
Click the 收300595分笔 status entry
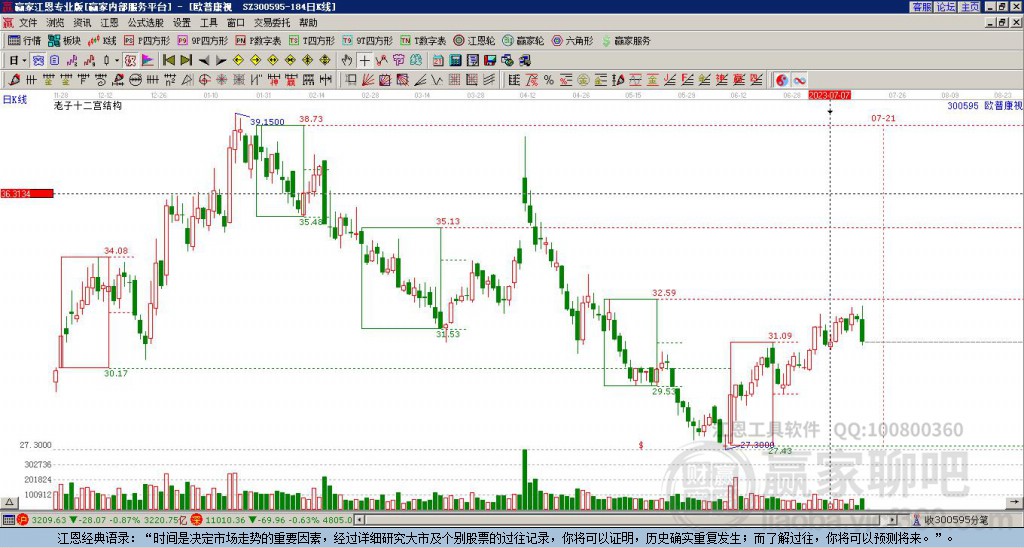955,520
